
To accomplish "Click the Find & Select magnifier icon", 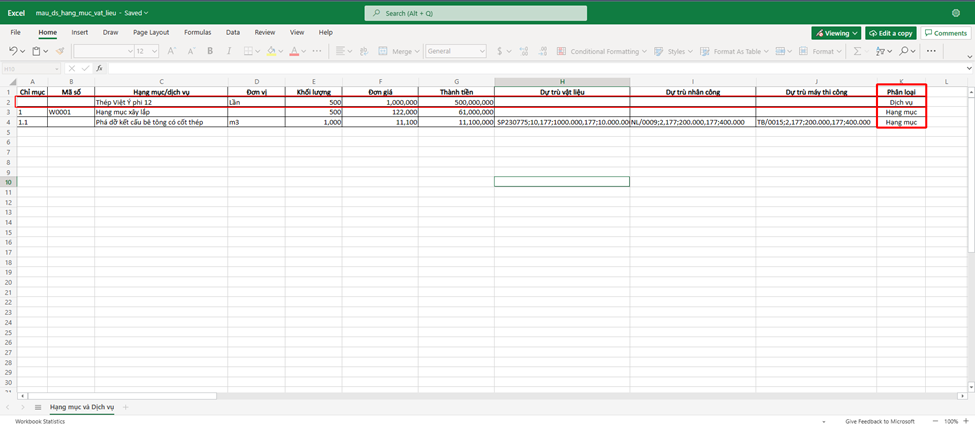I will [903, 51].
